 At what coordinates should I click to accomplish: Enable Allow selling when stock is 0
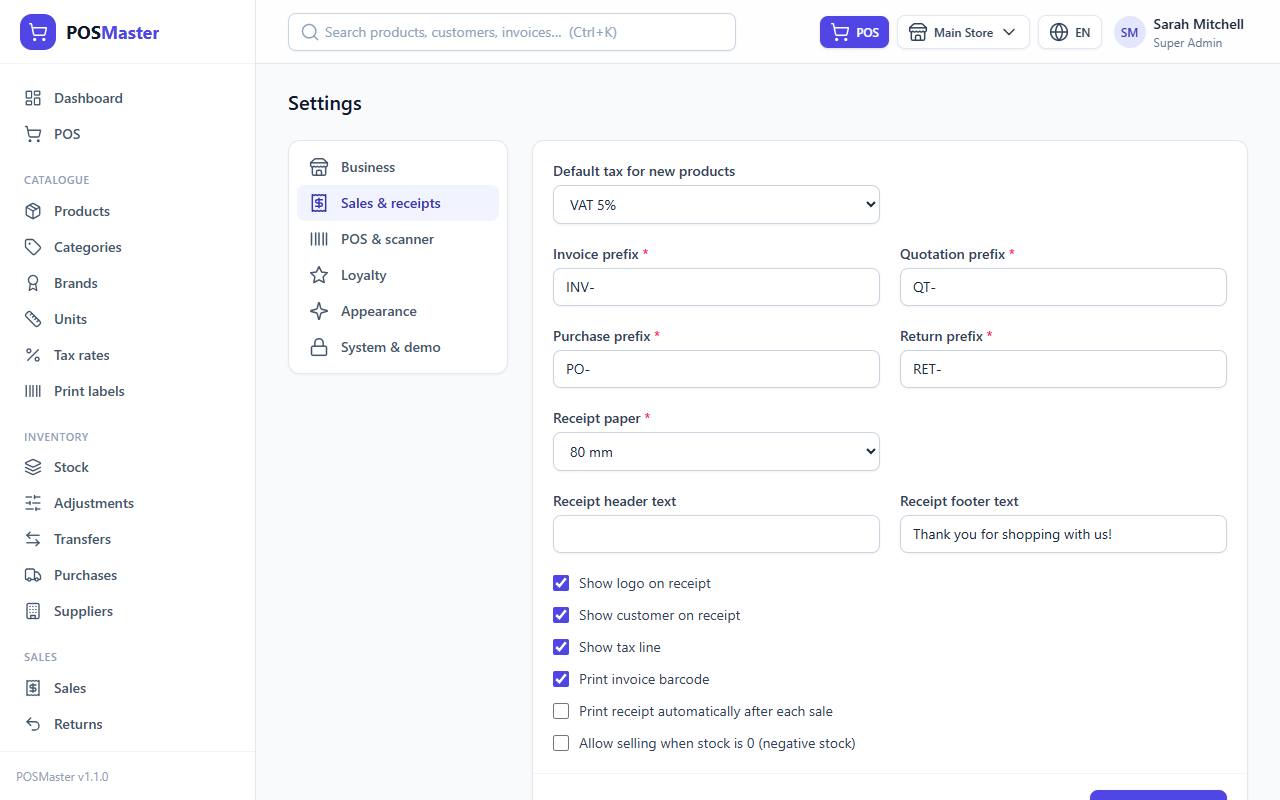[x=561, y=743]
